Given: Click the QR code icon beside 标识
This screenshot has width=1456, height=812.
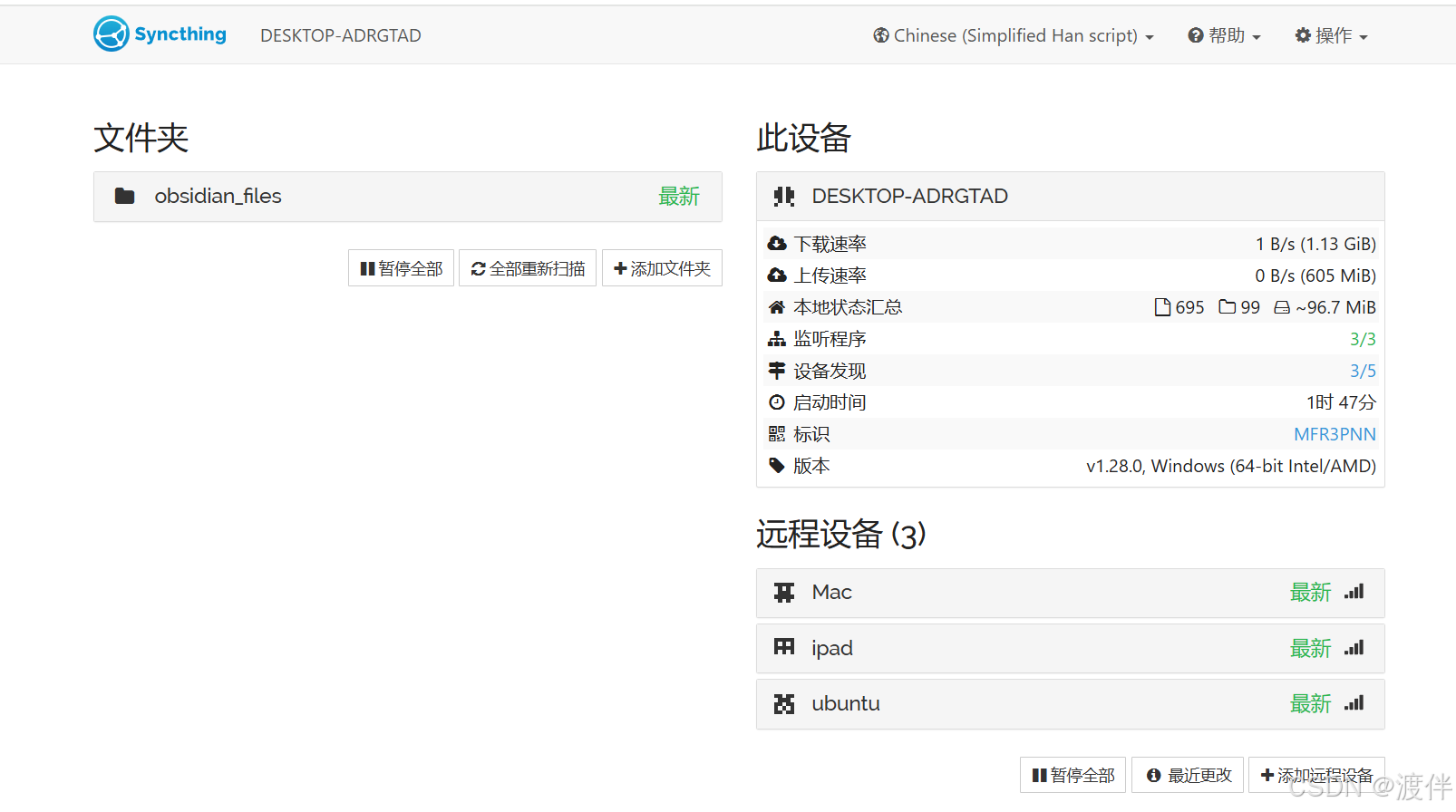Looking at the screenshot, I should [777, 434].
